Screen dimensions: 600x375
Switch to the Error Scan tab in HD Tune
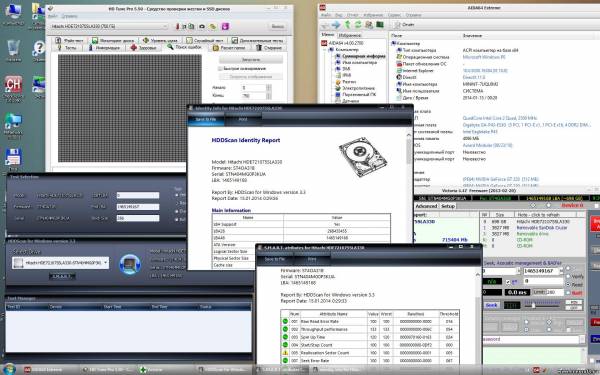pos(184,47)
